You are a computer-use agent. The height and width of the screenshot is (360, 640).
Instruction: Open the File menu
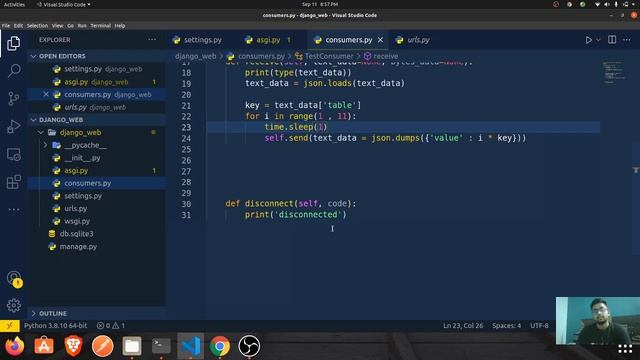[x=6, y=26]
